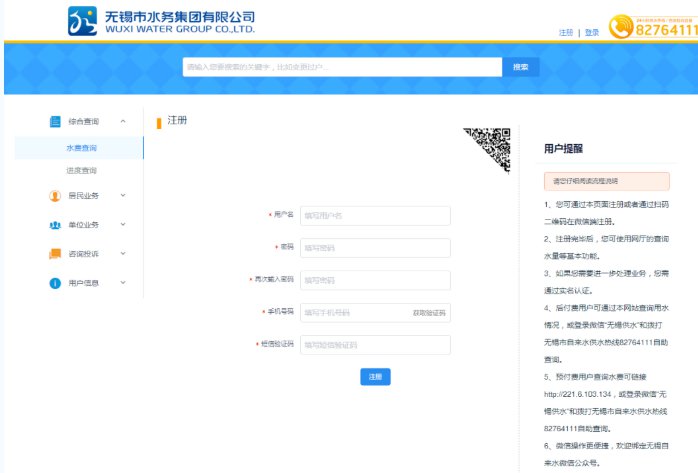Screen dimensions: 698x473
Task: Open the 登录 link in header
Action: [x=592, y=32]
